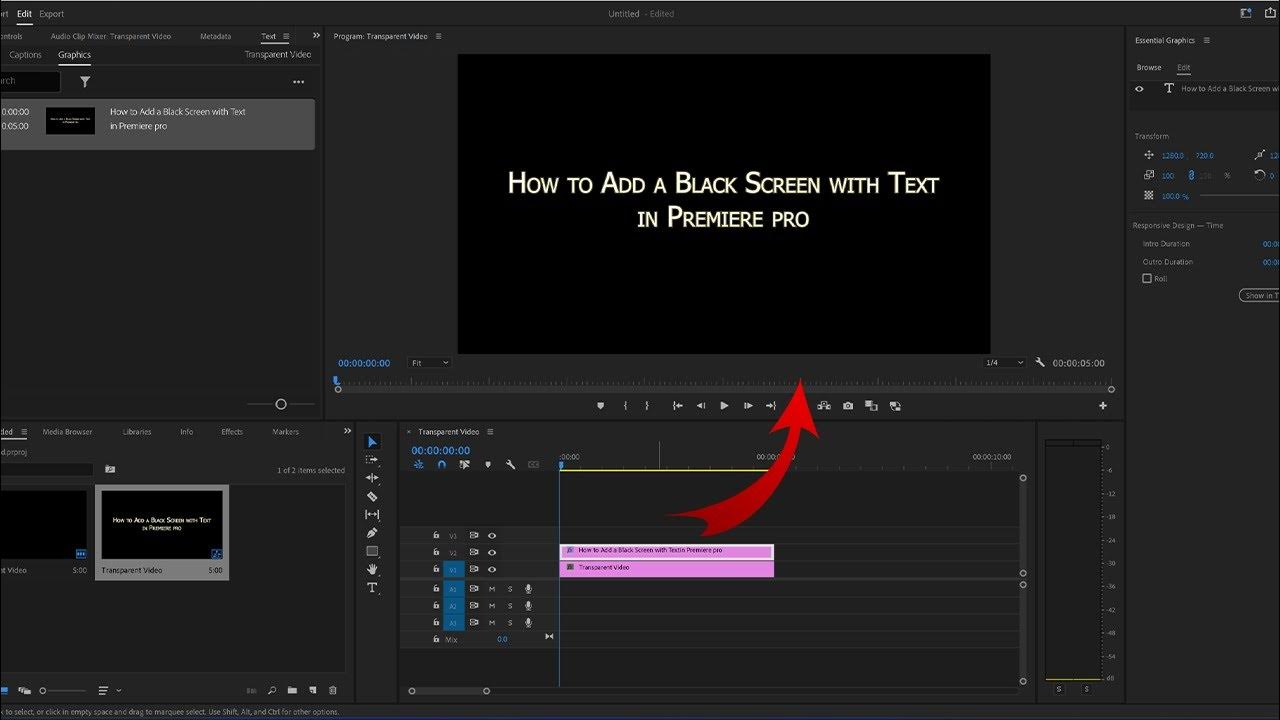Viewport: 1280px width, 720px height.
Task: Select the Razor tool
Action: pyautogui.click(x=372, y=496)
